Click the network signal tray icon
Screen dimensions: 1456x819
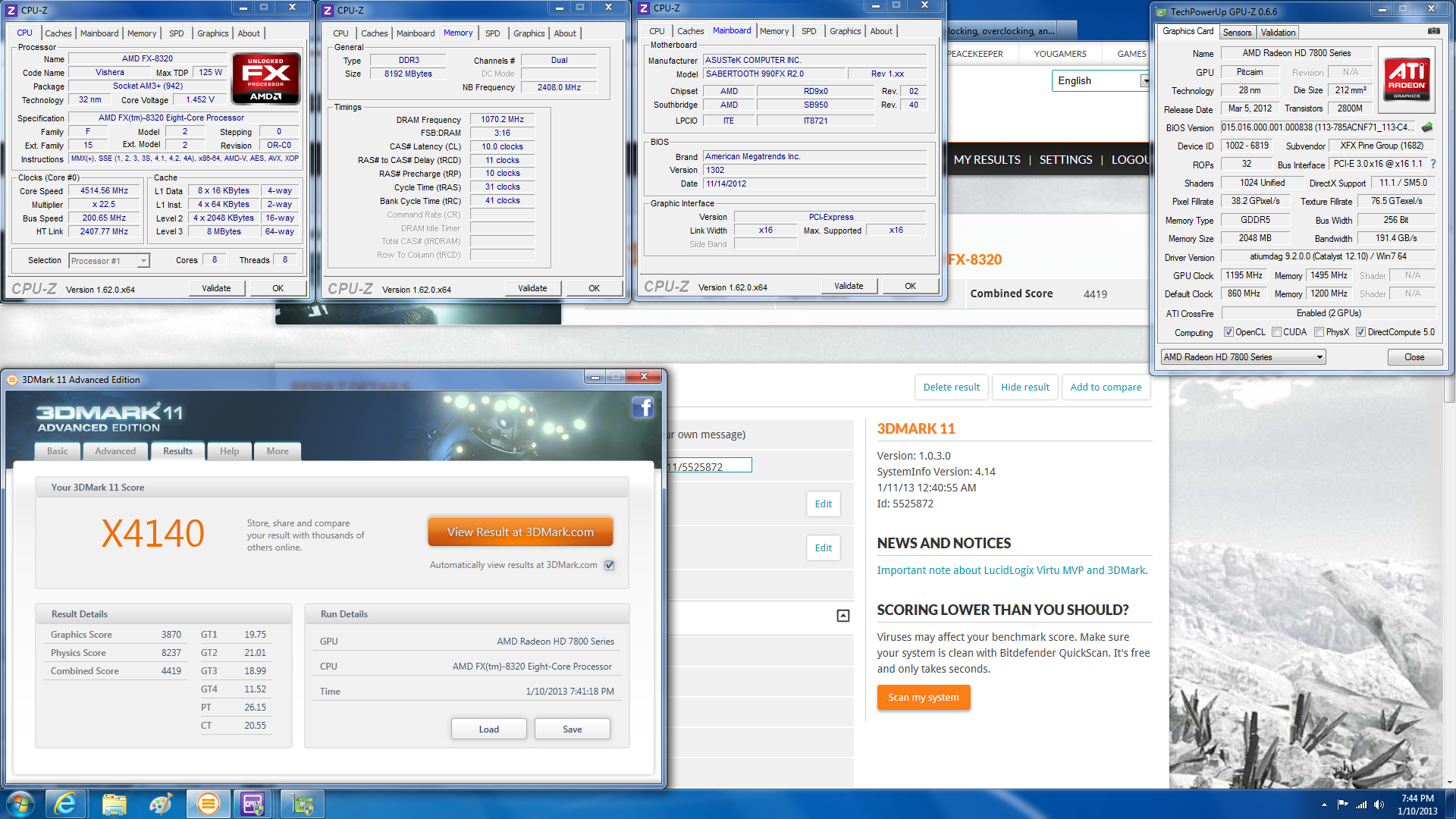(1361, 805)
